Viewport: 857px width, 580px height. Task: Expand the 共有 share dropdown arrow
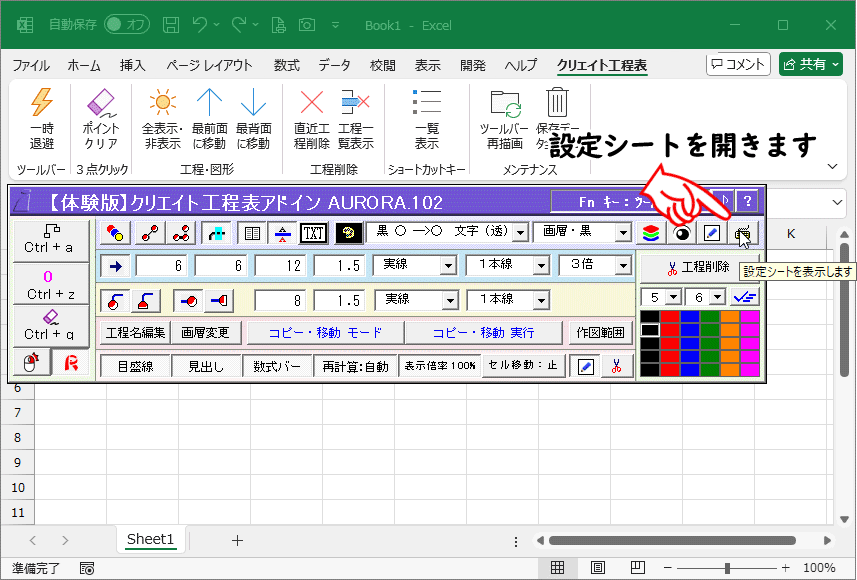coord(836,65)
